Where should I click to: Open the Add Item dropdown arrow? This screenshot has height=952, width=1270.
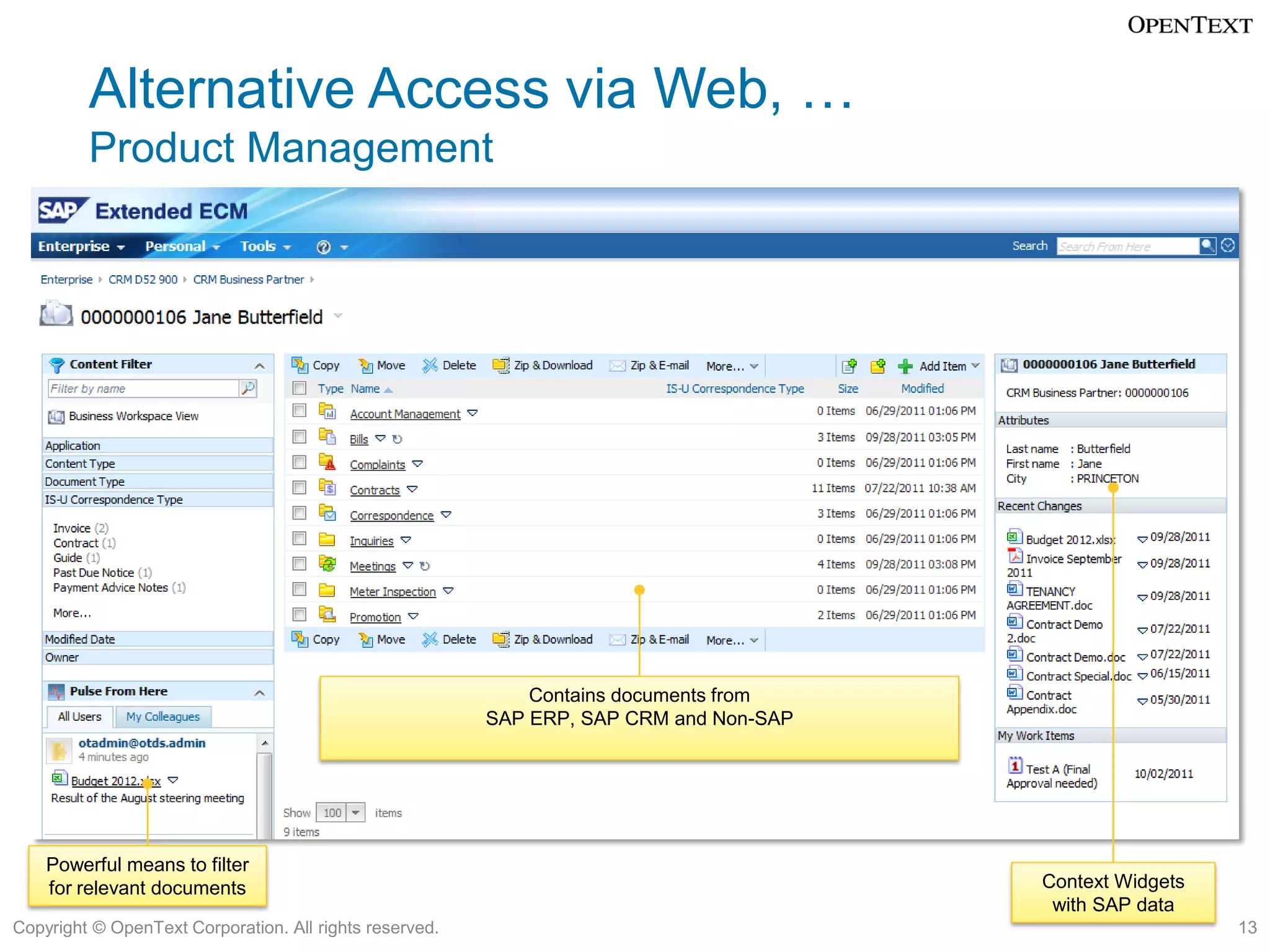[x=975, y=366]
